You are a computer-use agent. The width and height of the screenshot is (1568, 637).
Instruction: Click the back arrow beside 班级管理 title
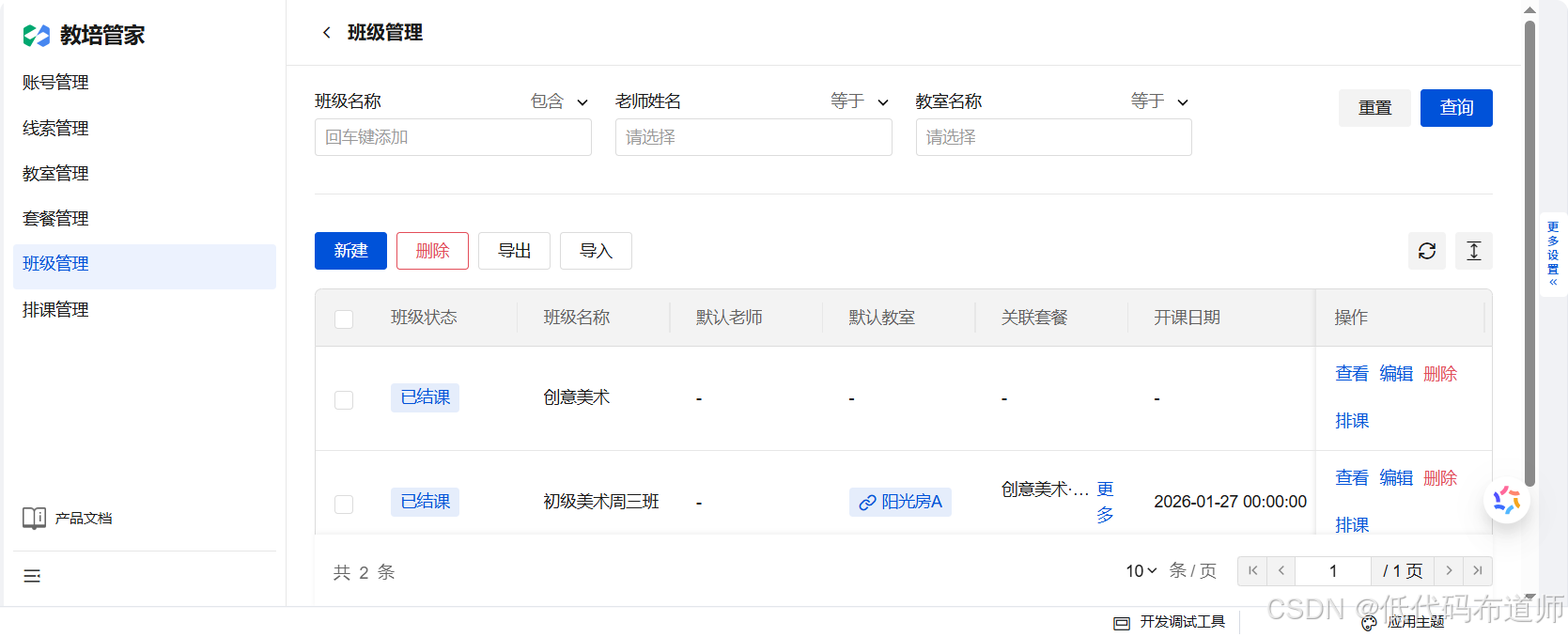326,33
